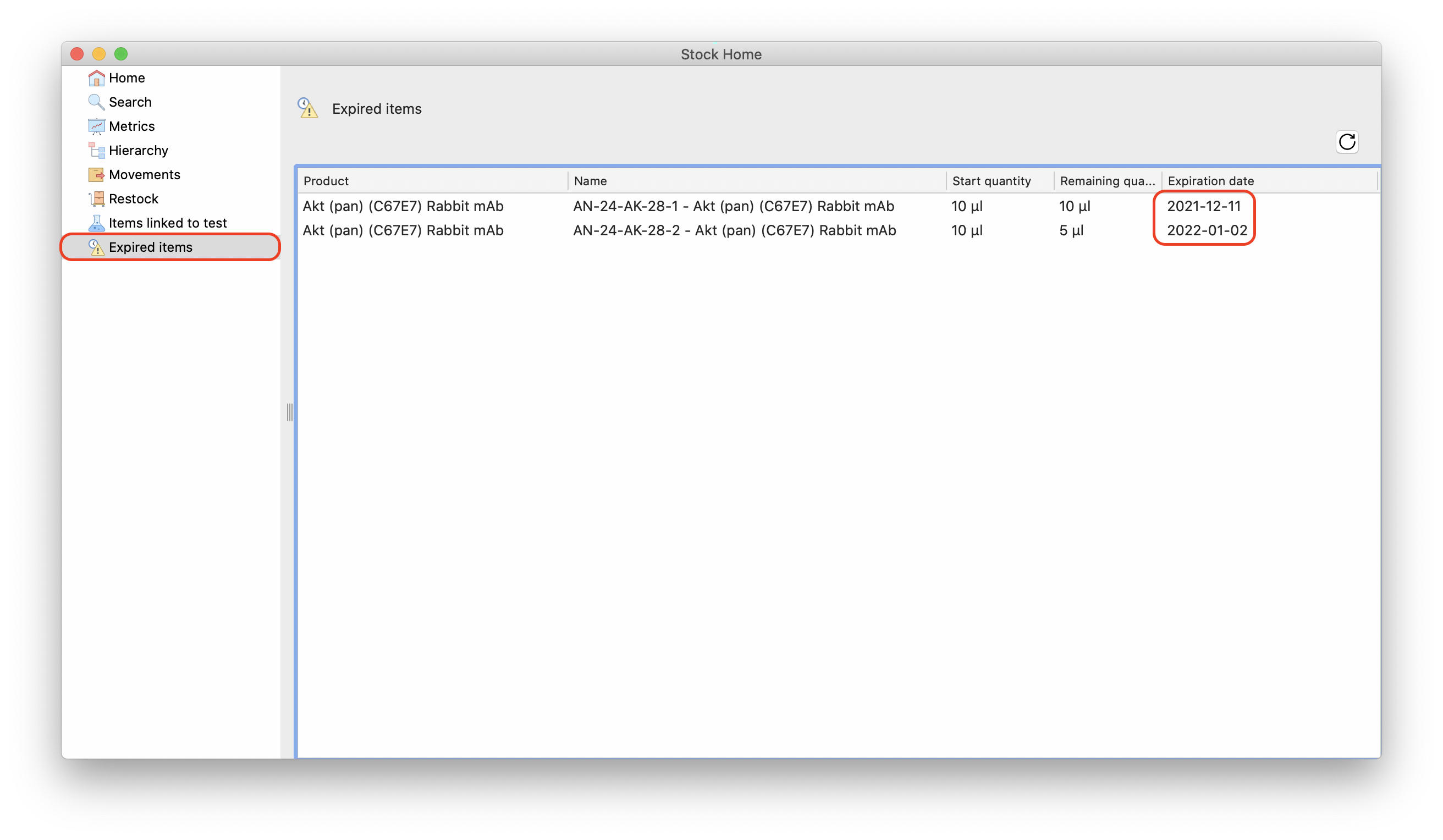Image resolution: width=1443 pixels, height=840 pixels.
Task: Click the Expired items header warning icon
Action: coord(307,108)
